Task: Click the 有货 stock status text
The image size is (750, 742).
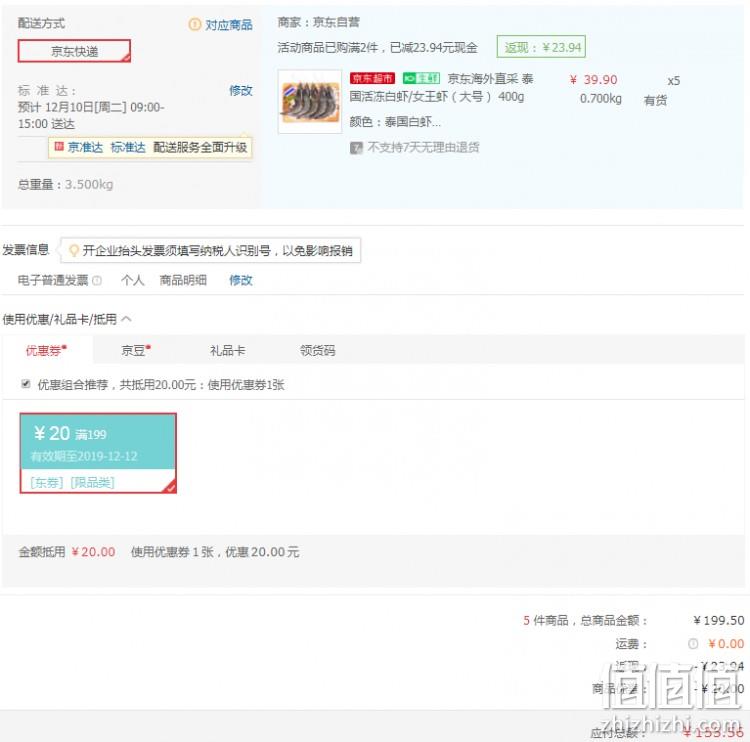Action: [655, 100]
